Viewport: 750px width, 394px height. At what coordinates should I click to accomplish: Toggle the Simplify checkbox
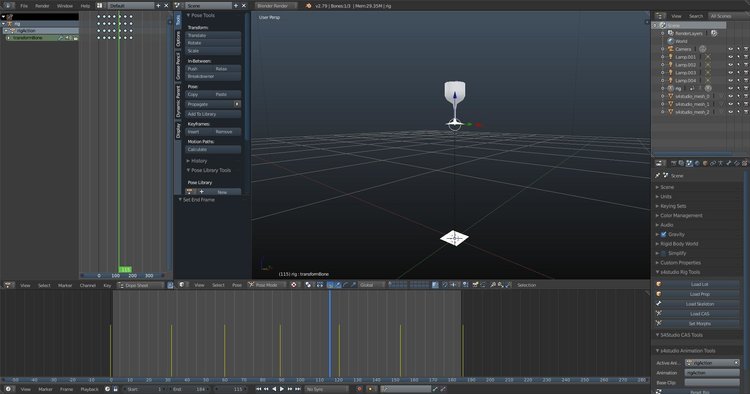[663, 253]
